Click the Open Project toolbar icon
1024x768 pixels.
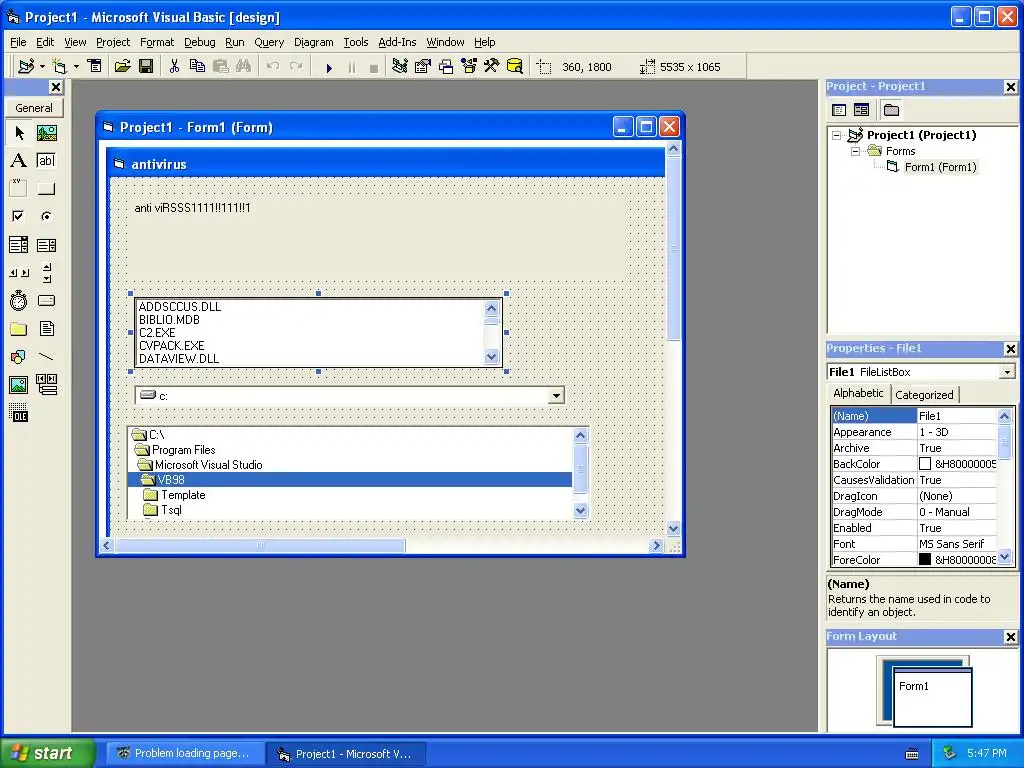(122, 67)
